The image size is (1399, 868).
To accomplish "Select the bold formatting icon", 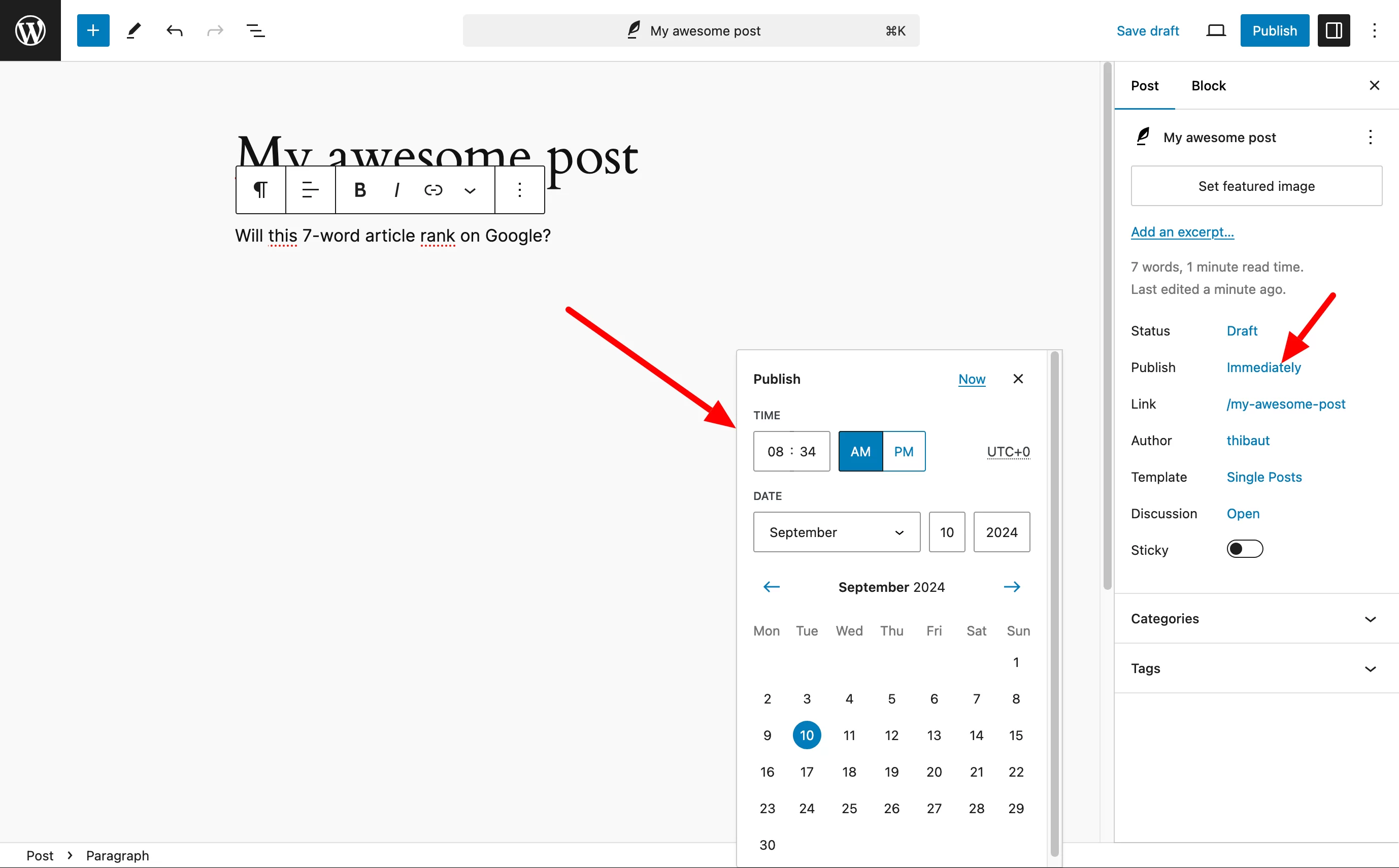I will pyautogui.click(x=359, y=190).
